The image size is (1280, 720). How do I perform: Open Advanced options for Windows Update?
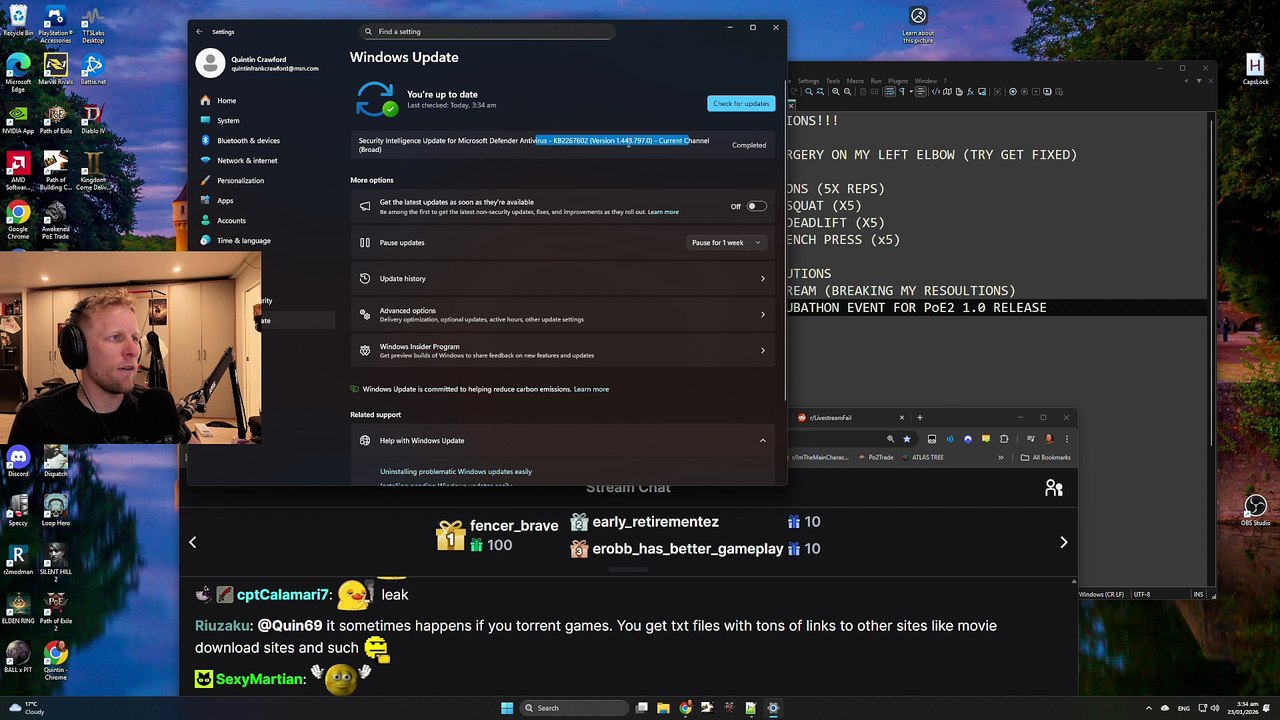coord(563,314)
